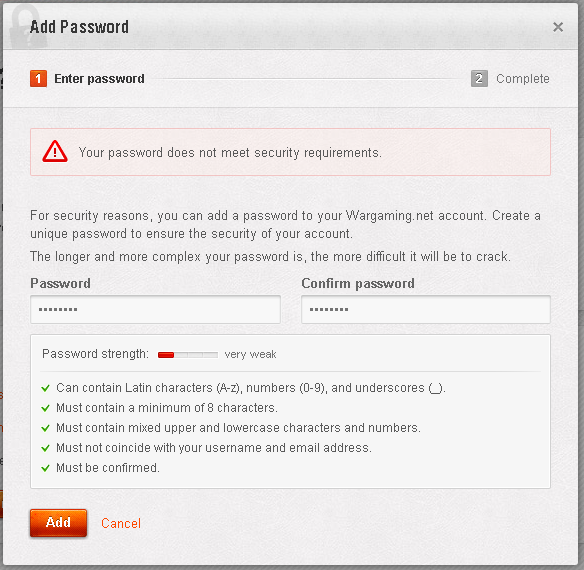Click the step 2 gray number badge
The height and width of the screenshot is (570, 584).
pos(479,79)
